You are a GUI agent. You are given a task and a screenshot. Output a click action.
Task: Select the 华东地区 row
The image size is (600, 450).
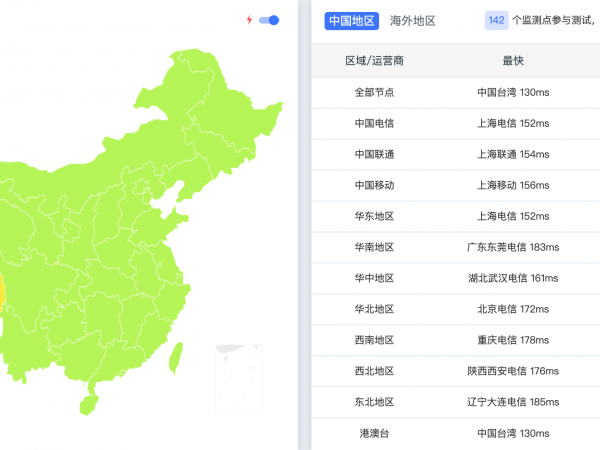tap(375, 216)
